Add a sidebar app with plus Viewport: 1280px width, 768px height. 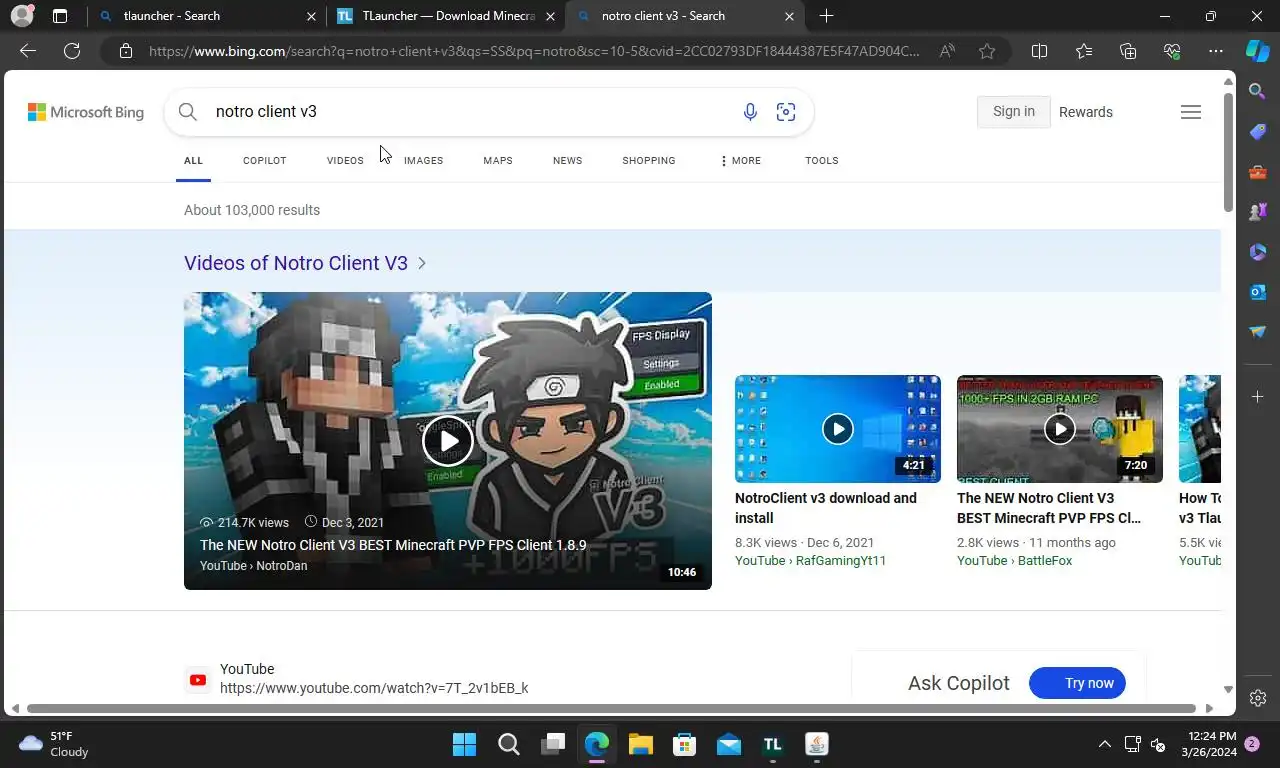tap(1258, 397)
